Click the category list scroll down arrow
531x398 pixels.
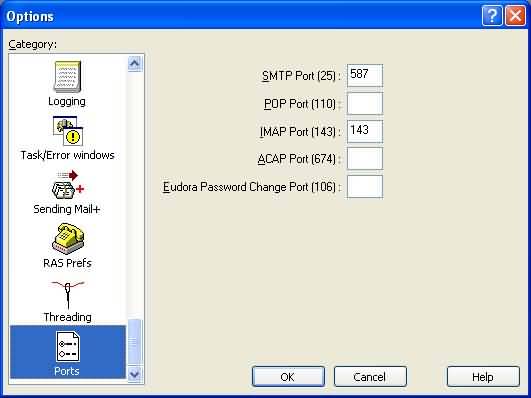pyautogui.click(x=135, y=374)
